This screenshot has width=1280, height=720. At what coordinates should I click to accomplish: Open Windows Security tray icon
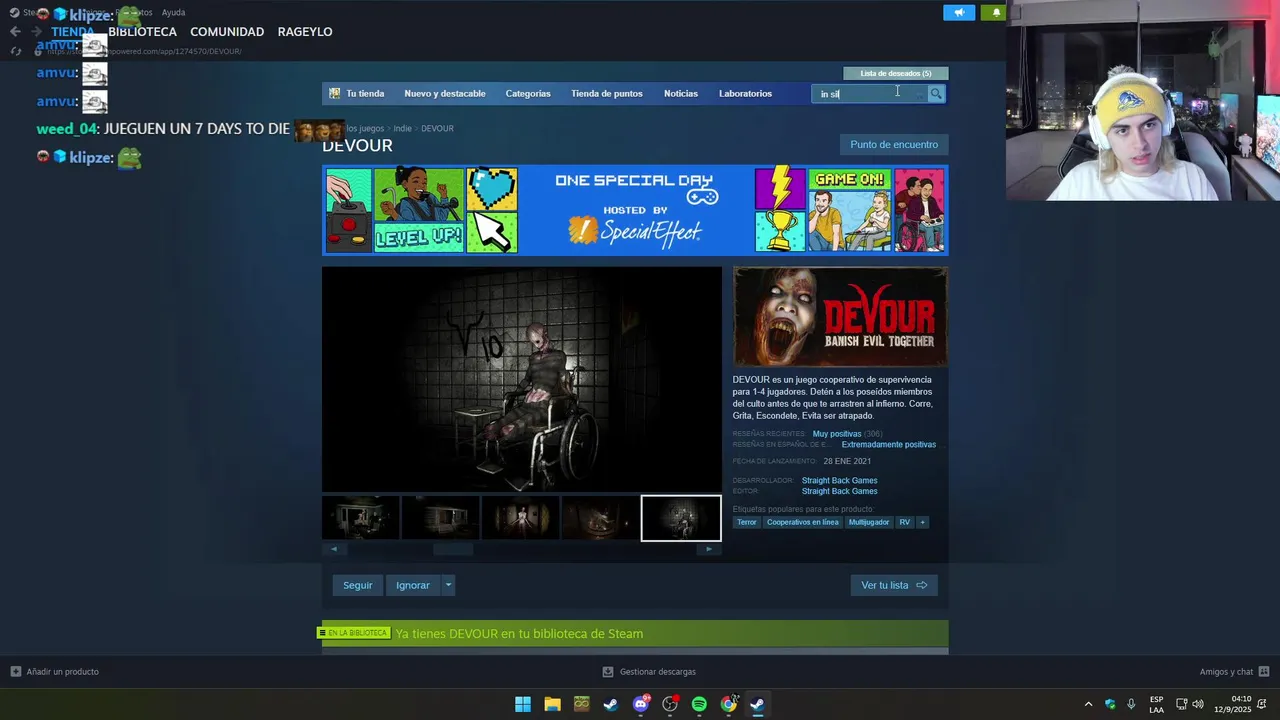[x=1110, y=704]
